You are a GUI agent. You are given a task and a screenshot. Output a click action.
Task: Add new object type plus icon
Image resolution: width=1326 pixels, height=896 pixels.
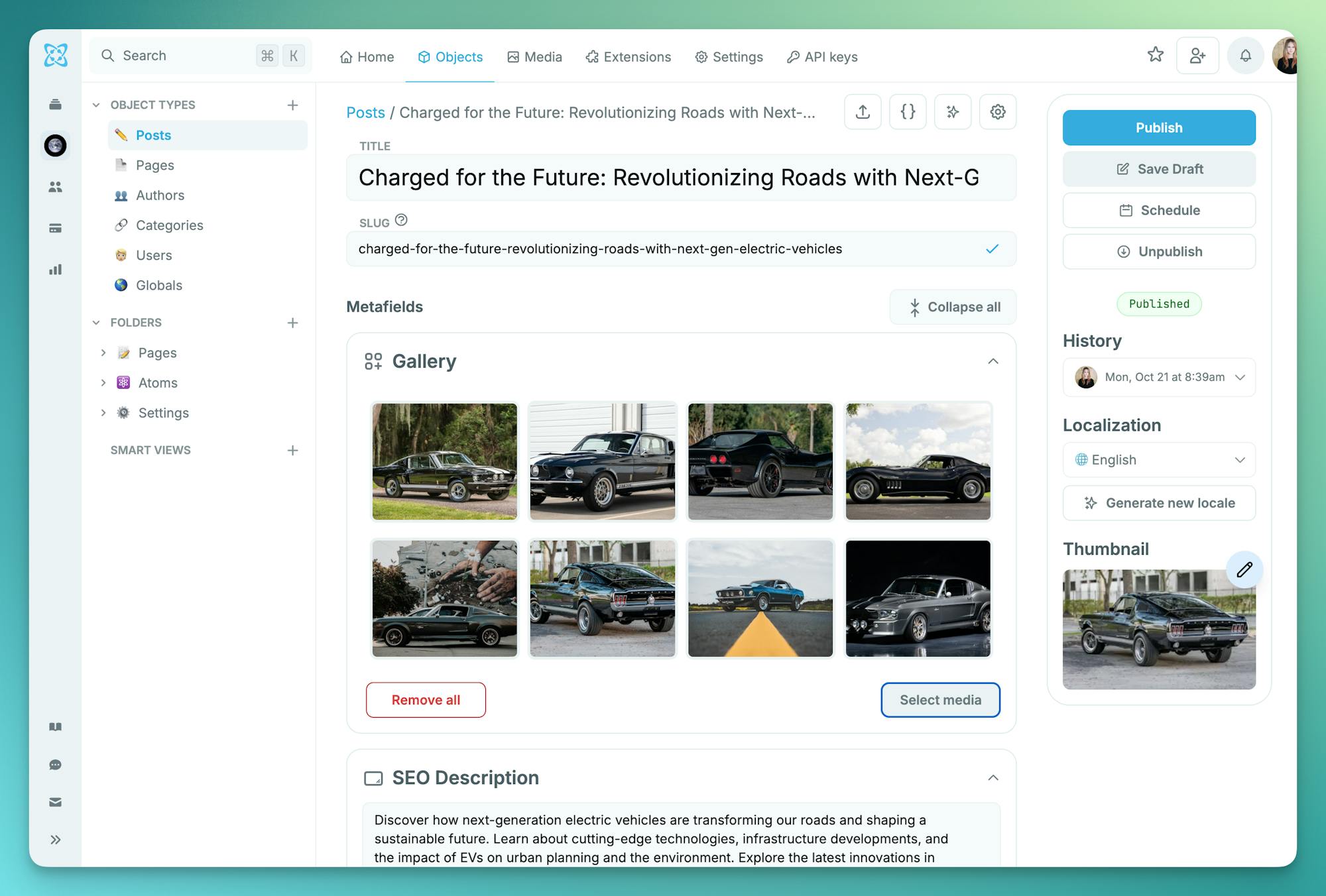(x=292, y=105)
